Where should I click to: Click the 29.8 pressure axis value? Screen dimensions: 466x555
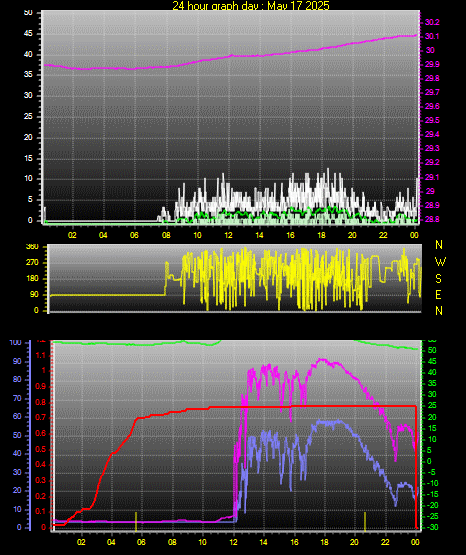[432, 78]
